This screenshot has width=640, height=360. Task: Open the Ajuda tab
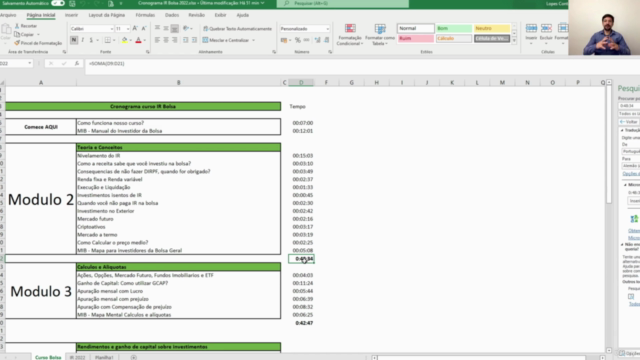[242, 15]
